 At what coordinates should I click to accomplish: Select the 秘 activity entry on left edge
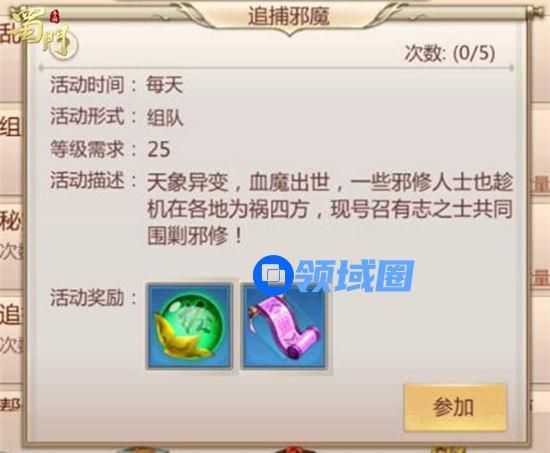point(10,220)
